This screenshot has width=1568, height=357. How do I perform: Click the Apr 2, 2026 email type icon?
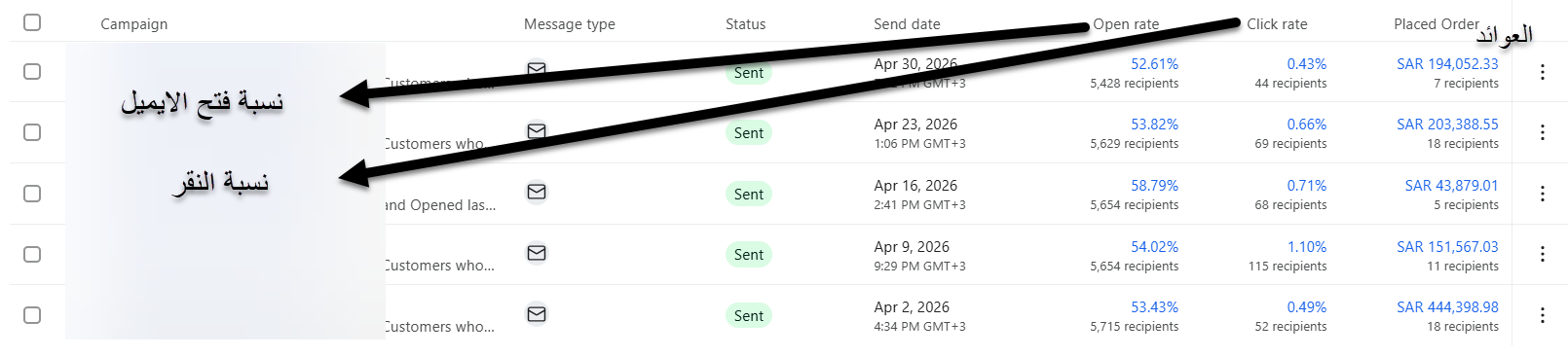tap(537, 314)
